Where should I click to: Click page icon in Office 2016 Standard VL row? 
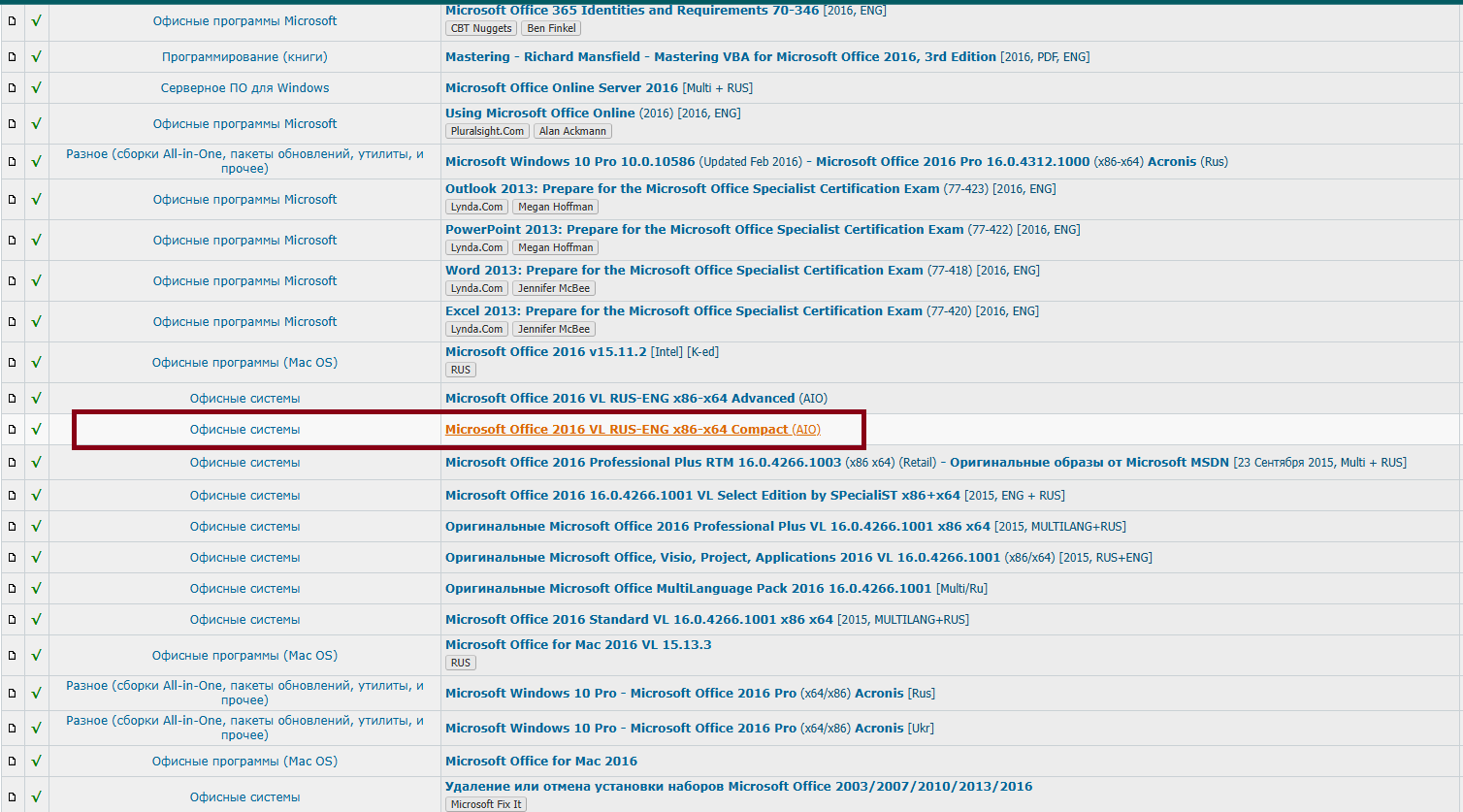[13, 619]
